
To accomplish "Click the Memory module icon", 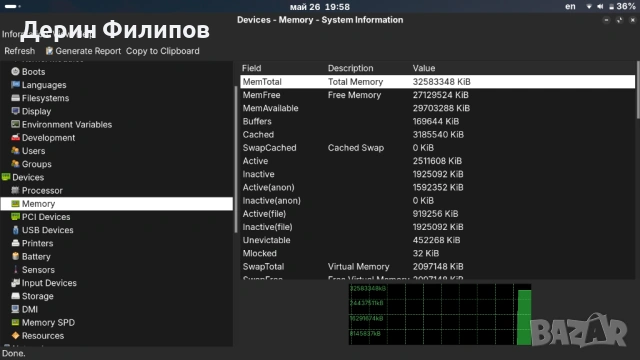I will coord(16,204).
